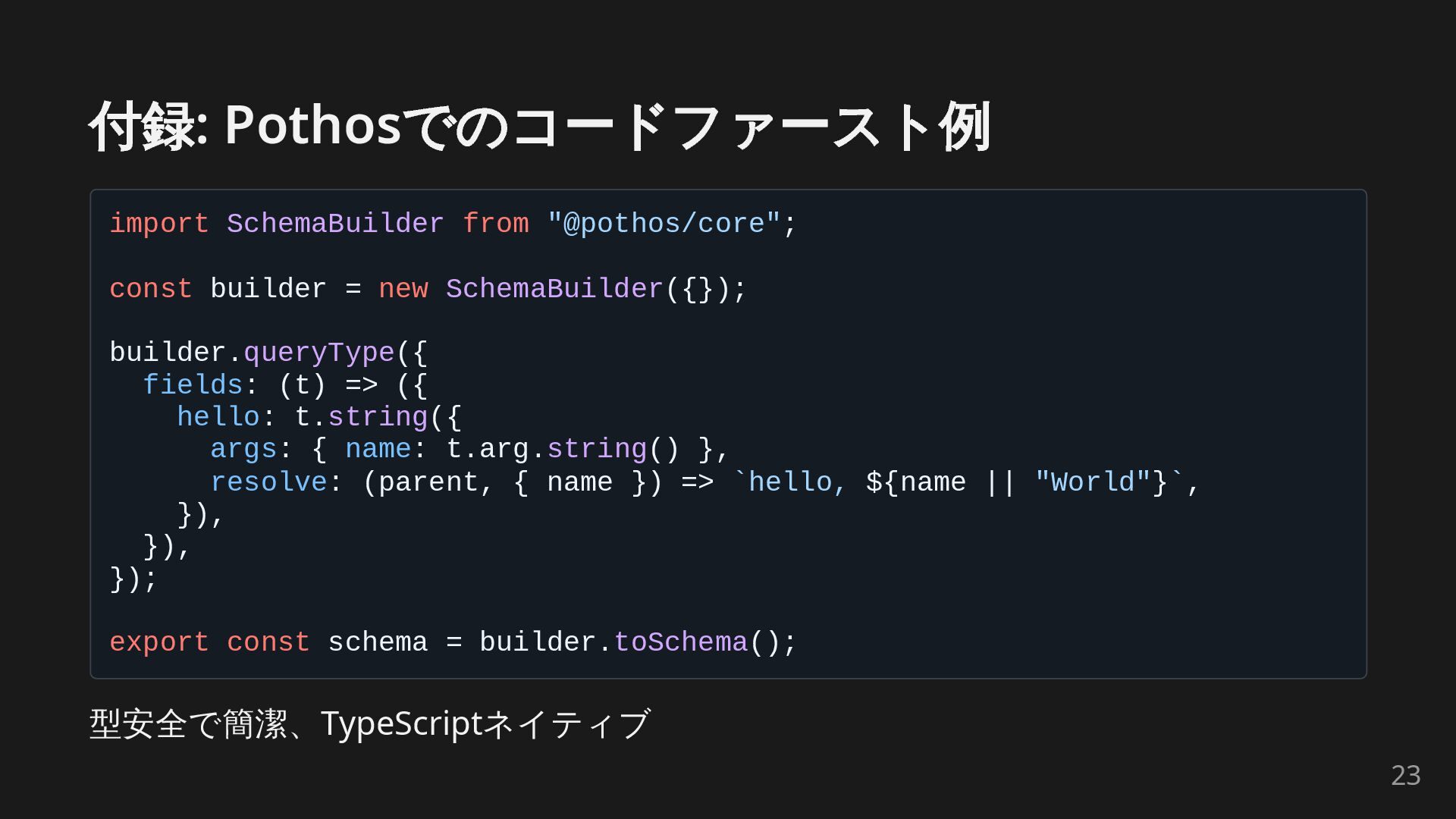Click the "from" keyword in import line
This screenshot has height=819, width=1456.
click(495, 224)
